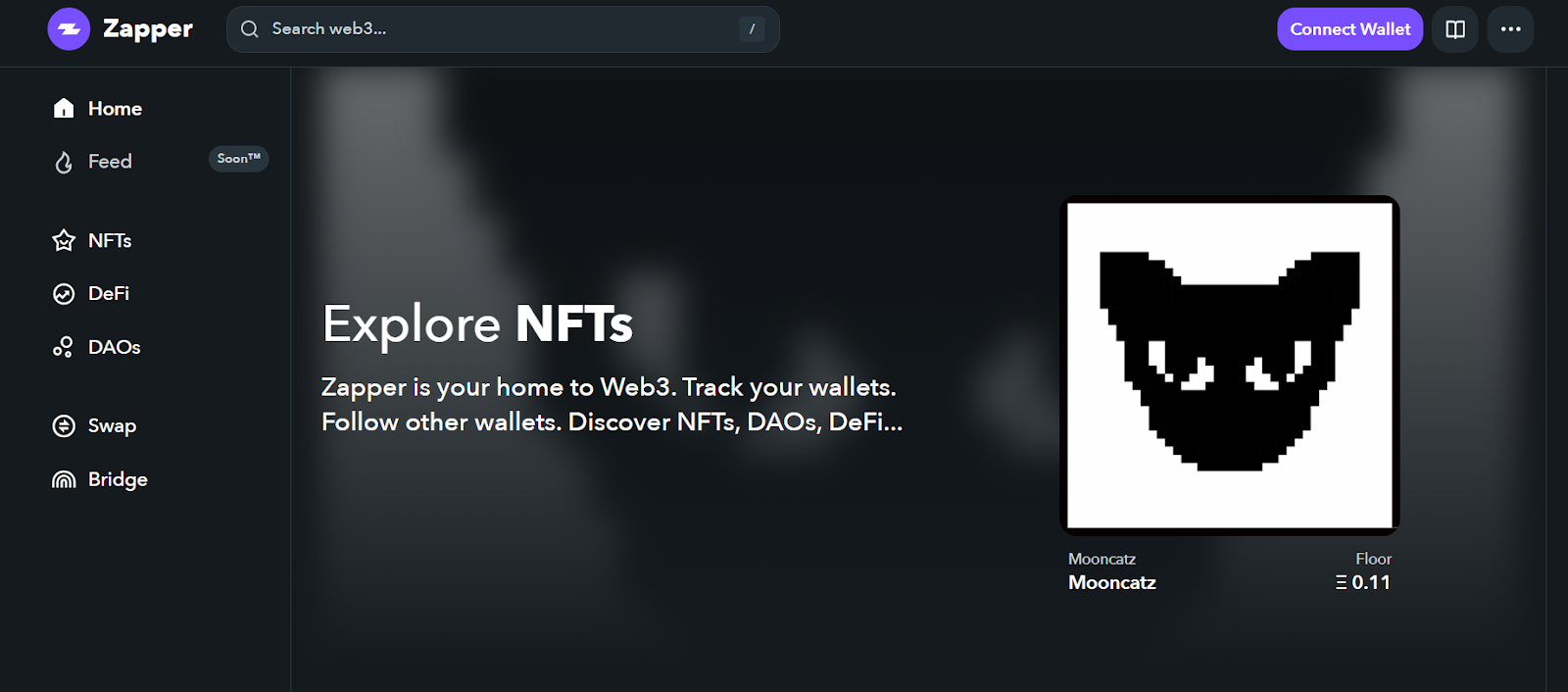This screenshot has height=692, width=1568.
Task: Click the Bridge rainbow icon
Action: click(x=64, y=479)
